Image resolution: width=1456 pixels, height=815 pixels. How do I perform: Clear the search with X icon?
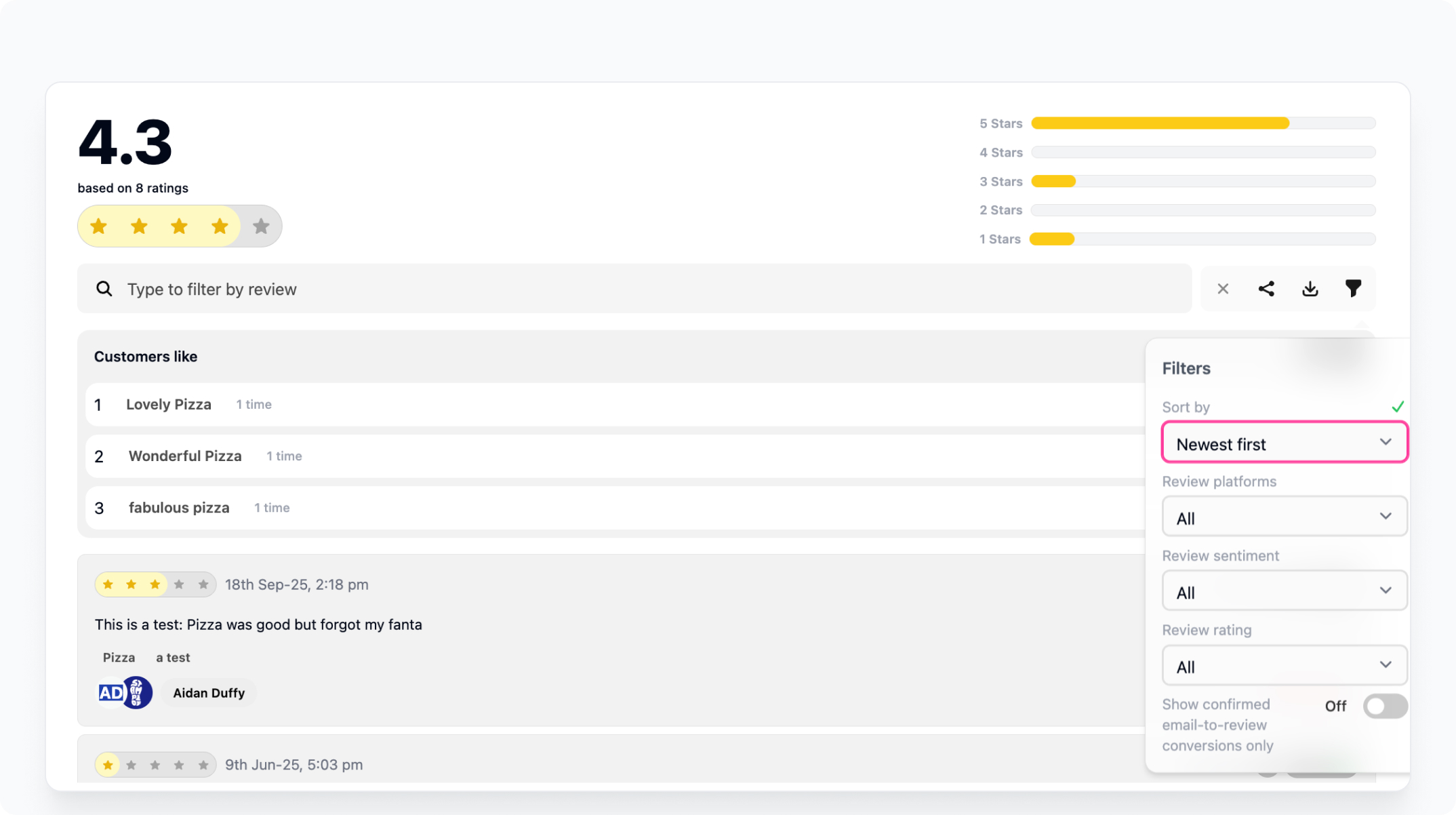(1223, 289)
